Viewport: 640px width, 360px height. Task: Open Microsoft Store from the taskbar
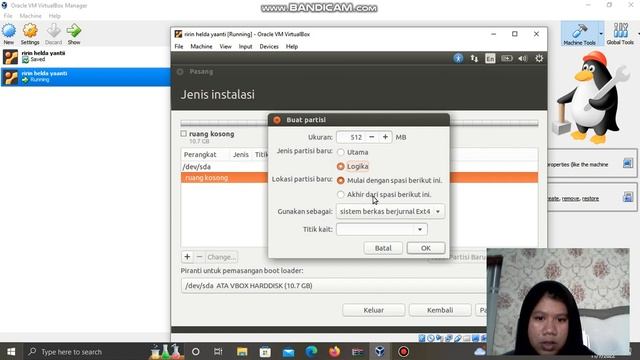(x=265, y=351)
